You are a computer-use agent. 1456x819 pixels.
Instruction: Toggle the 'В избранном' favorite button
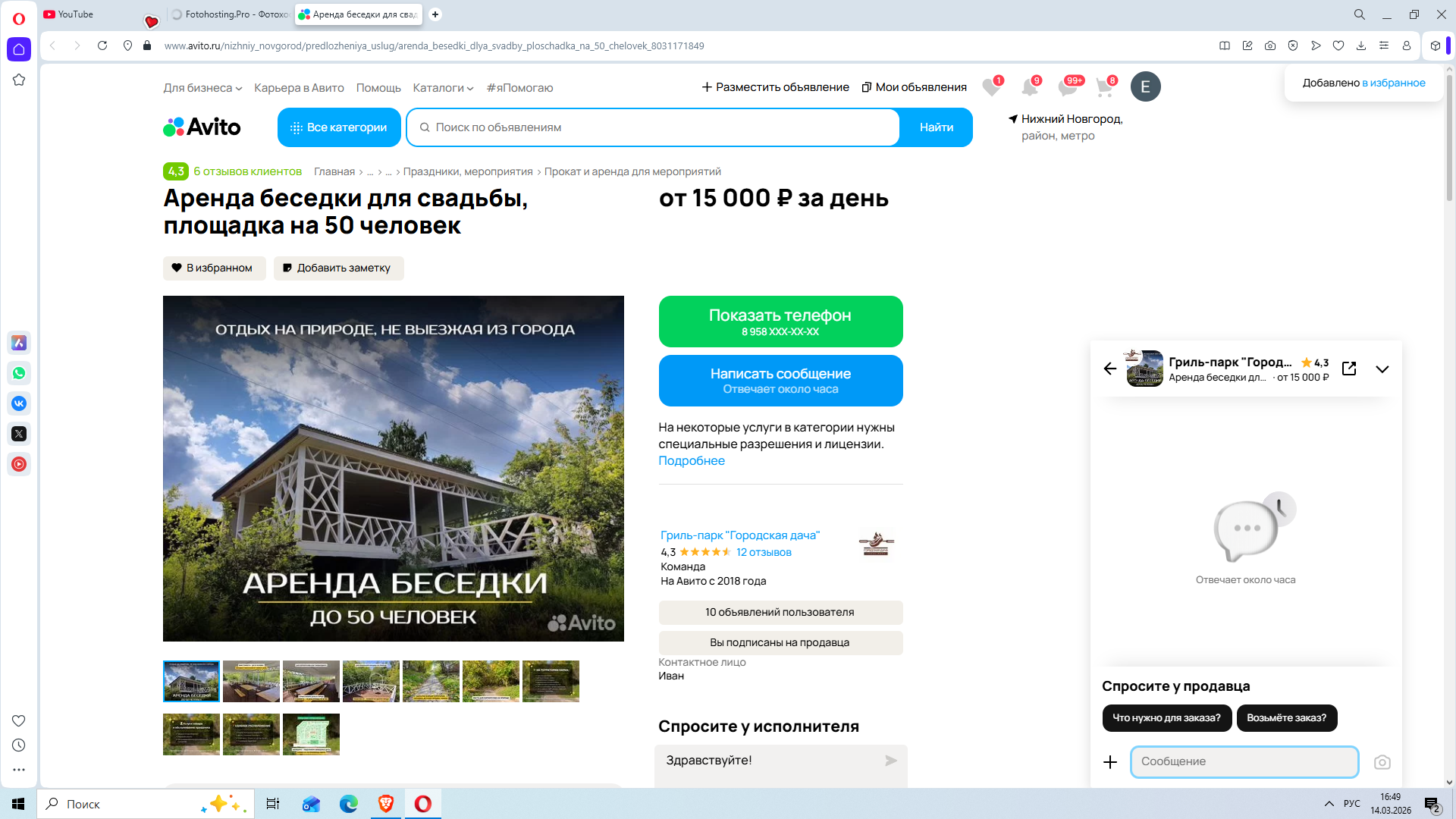(214, 268)
